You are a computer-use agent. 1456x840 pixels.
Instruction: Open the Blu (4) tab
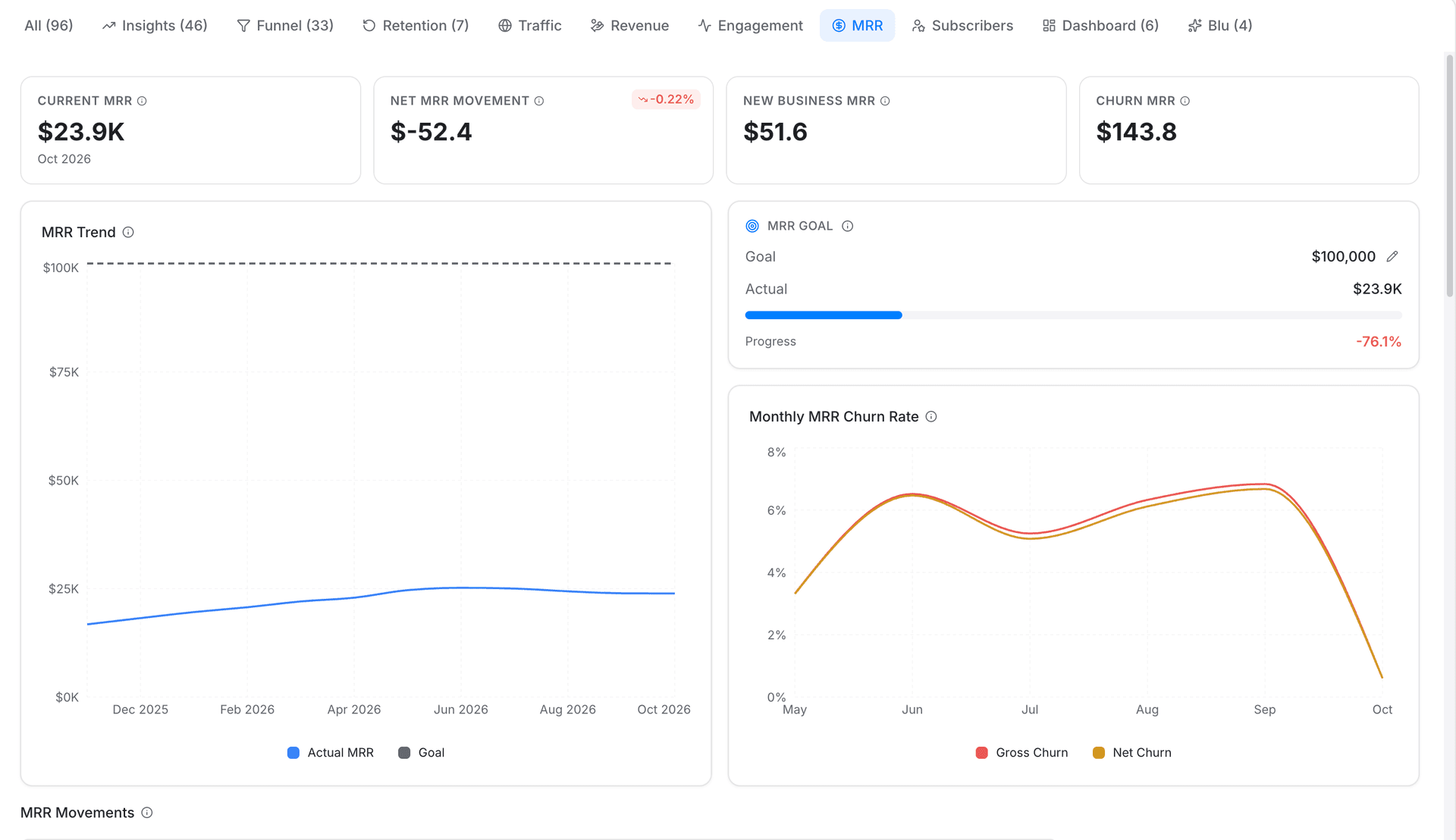(x=1219, y=25)
